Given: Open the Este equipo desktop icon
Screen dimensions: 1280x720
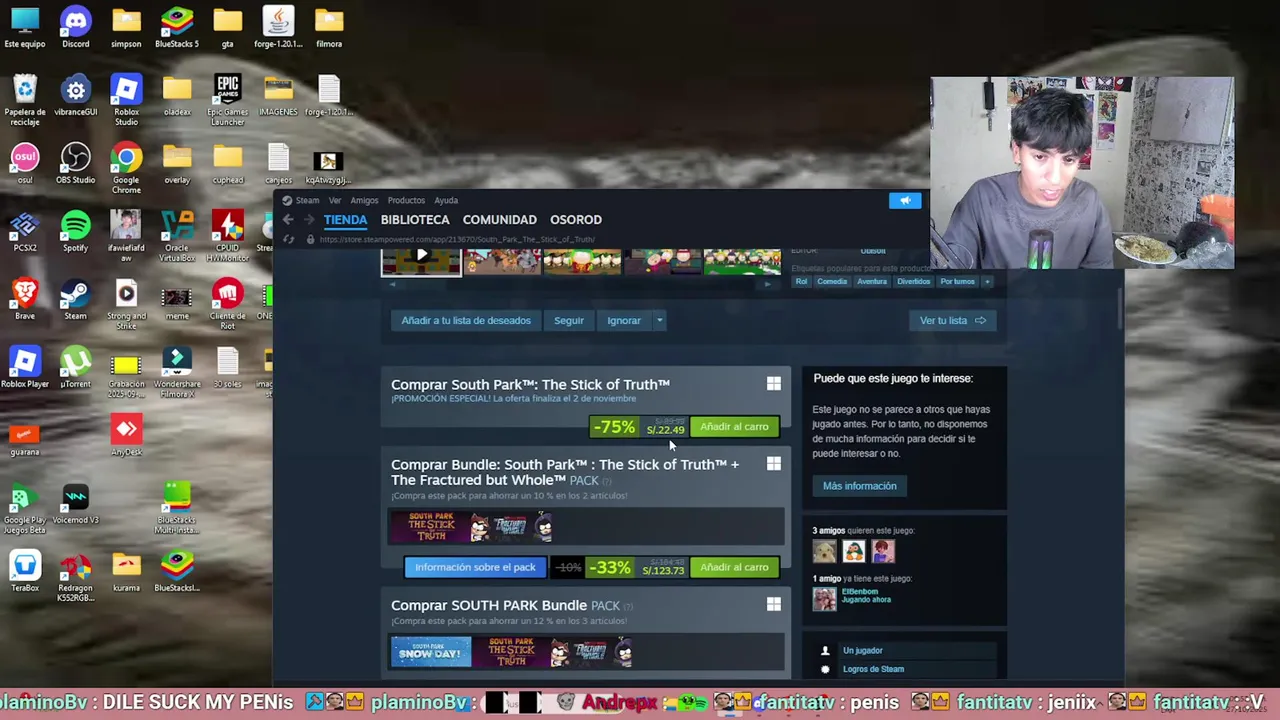Looking at the screenshot, I should pyautogui.click(x=25, y=27).
